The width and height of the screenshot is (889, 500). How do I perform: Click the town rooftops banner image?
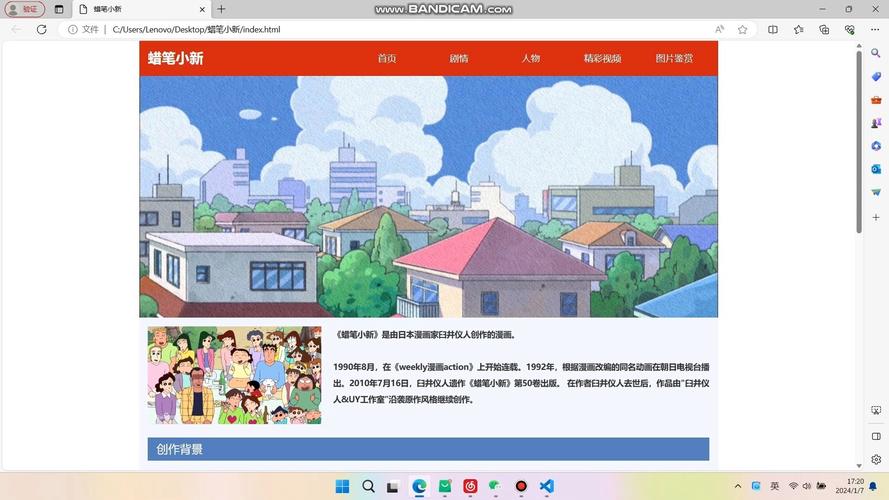tap(429, 197)
